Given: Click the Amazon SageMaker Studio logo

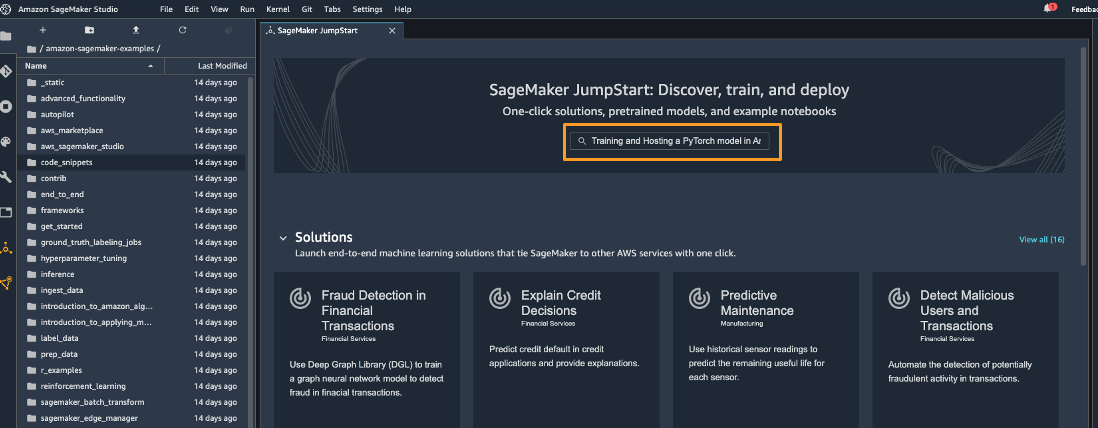Looking at the screenshot, I should (7, 9).
